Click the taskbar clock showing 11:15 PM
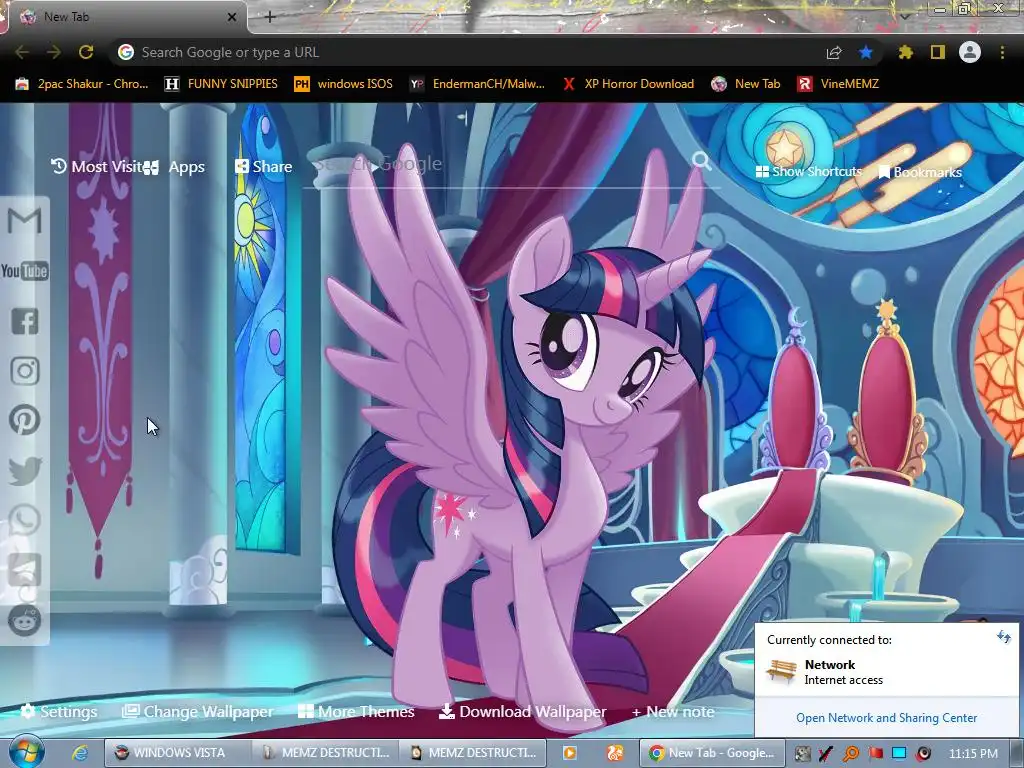This screenshot has width=1024, height=768. pyautogui.click(x=973, y=753)
